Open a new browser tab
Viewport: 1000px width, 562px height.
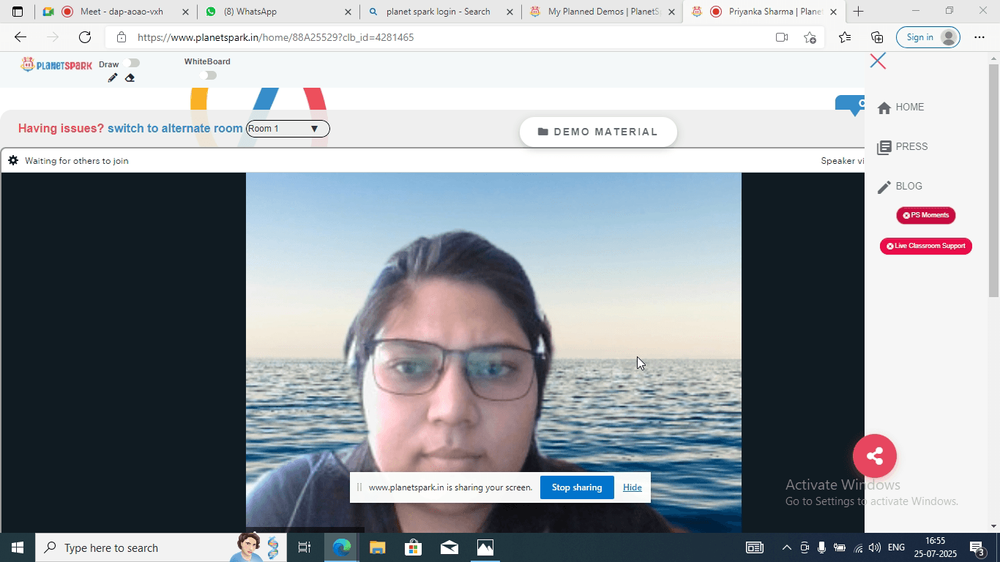858,11
